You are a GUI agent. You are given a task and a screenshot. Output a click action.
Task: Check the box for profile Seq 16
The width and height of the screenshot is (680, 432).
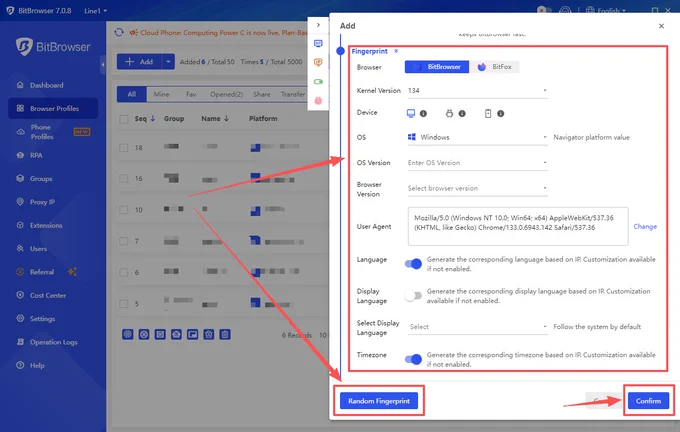tap(124, 178)
